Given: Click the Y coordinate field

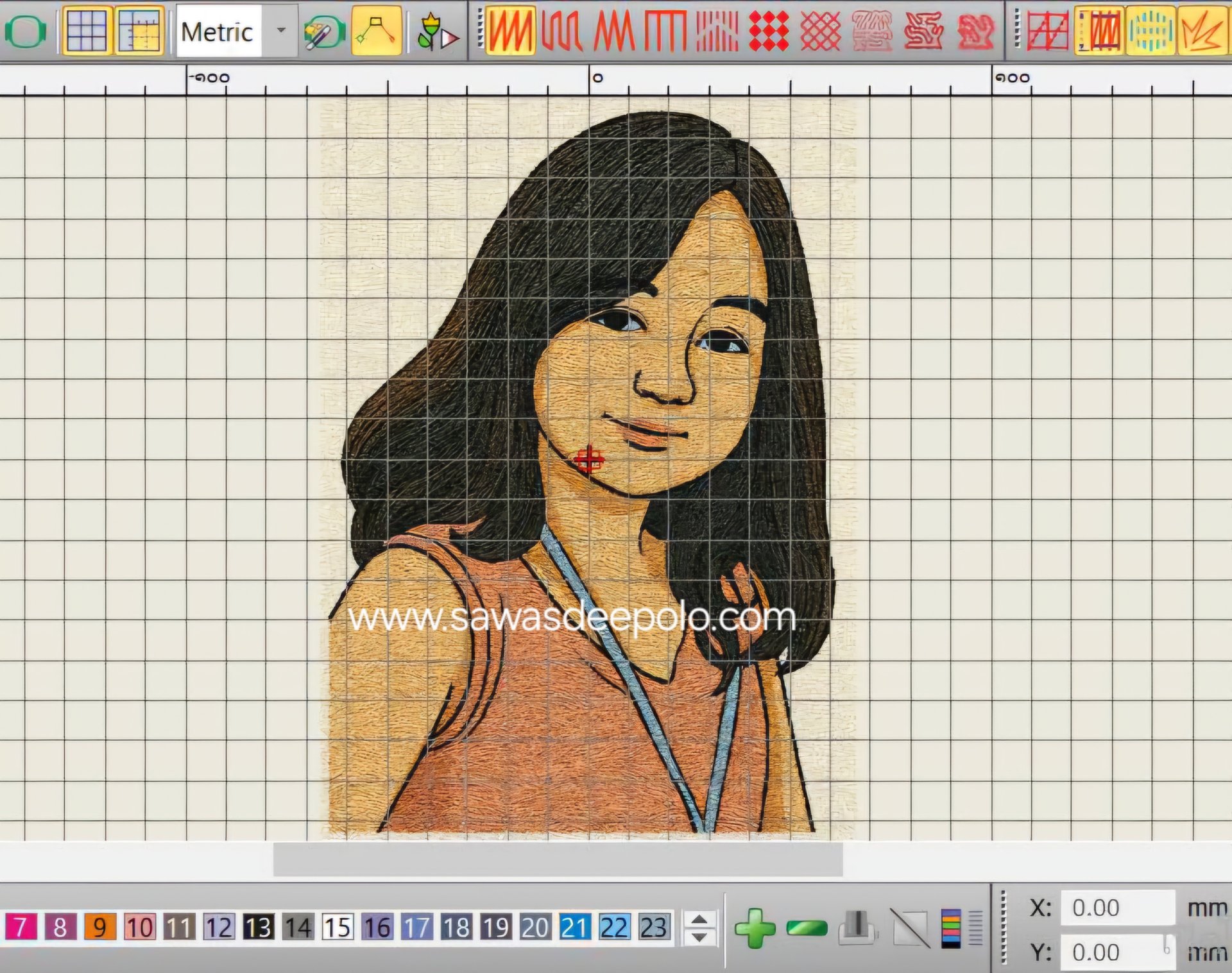Looking at the screenshot, I should tap(1117, 952).
